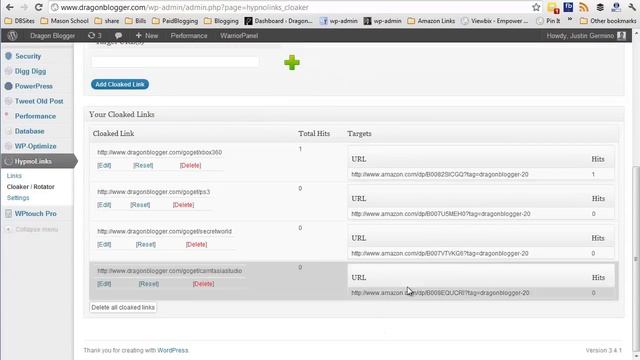Open Mason School bookmark folder
Viewport: 640px width, 360px height.
[x=64, y=21]
